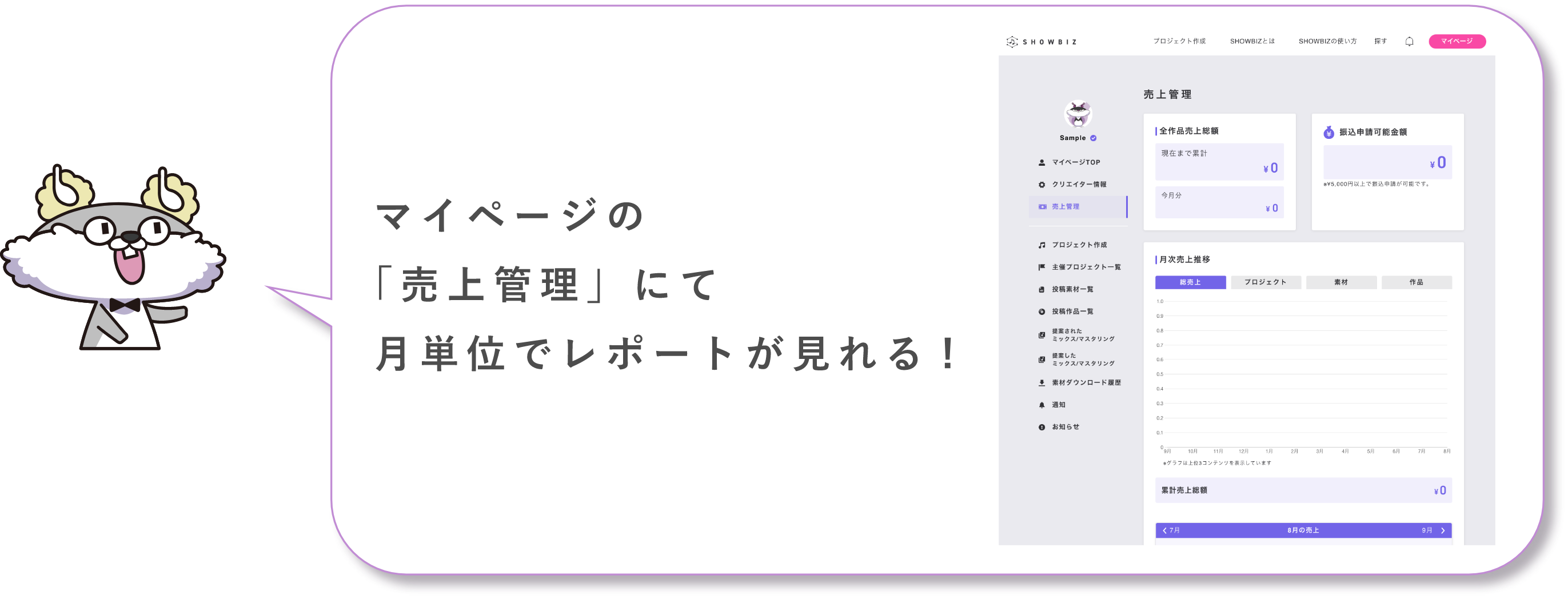
Task: Switch to the 素材 tab
Action: tap(1341, 282)
